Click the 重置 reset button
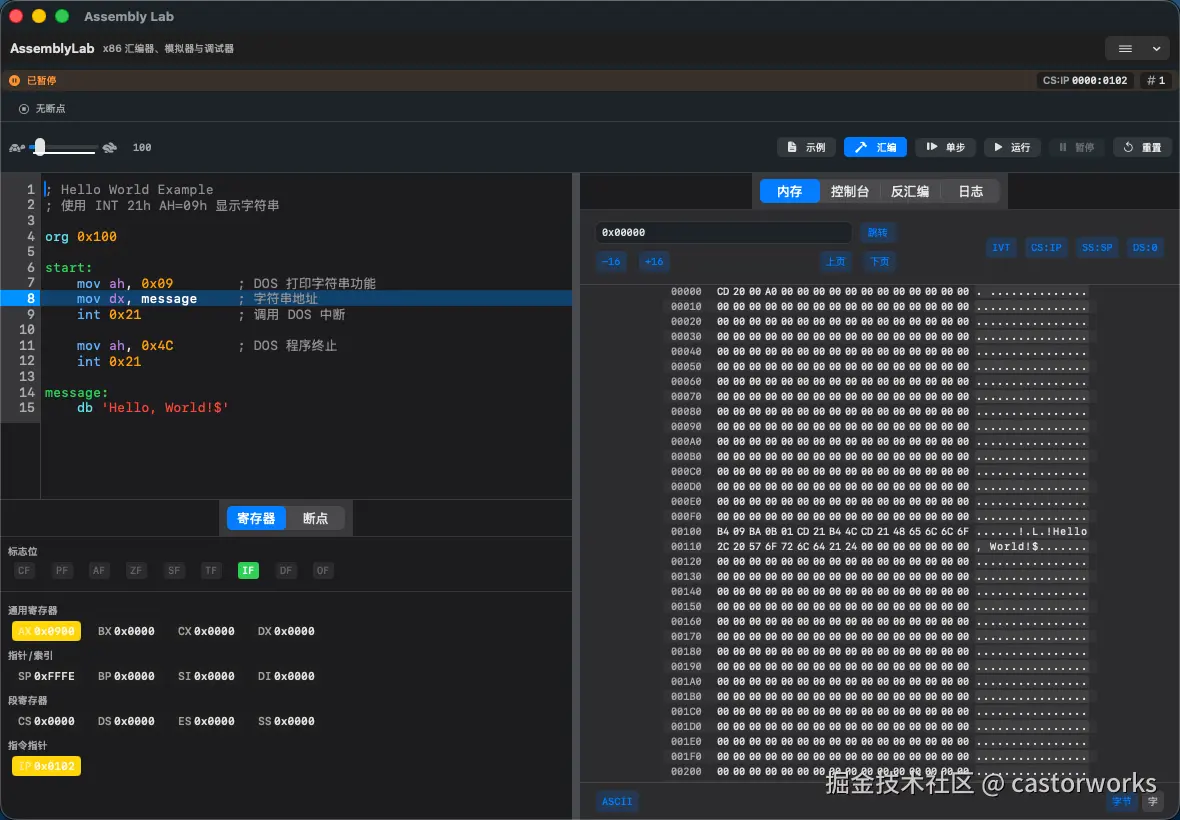 pyautogui.click(x=1142, y=147)
